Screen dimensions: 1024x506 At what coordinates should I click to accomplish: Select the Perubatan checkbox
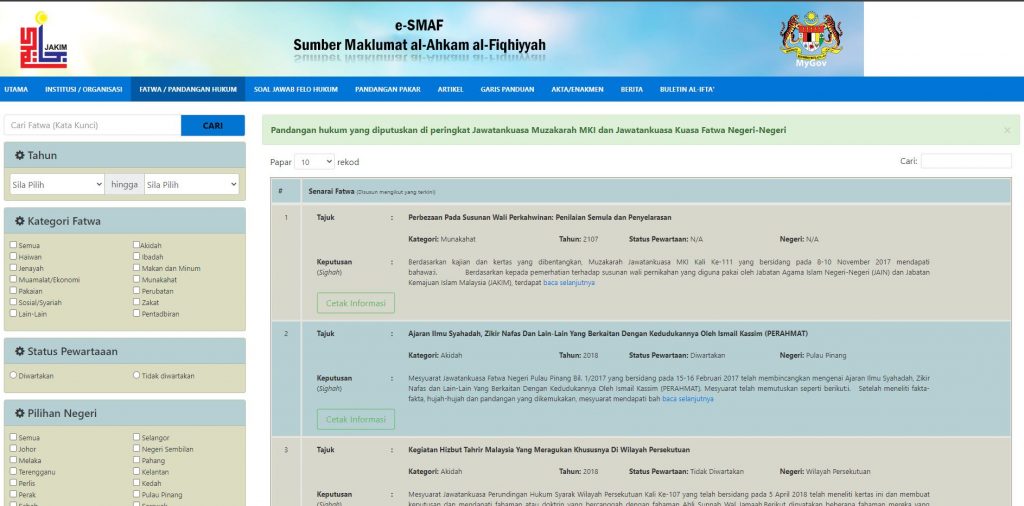click(136, 291)
